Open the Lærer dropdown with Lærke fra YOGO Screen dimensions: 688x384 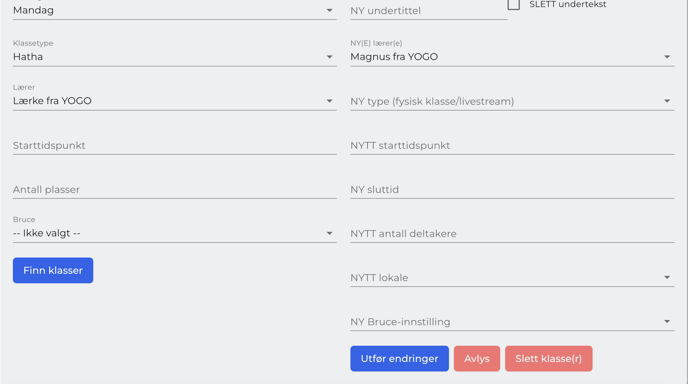pos(175,101)
